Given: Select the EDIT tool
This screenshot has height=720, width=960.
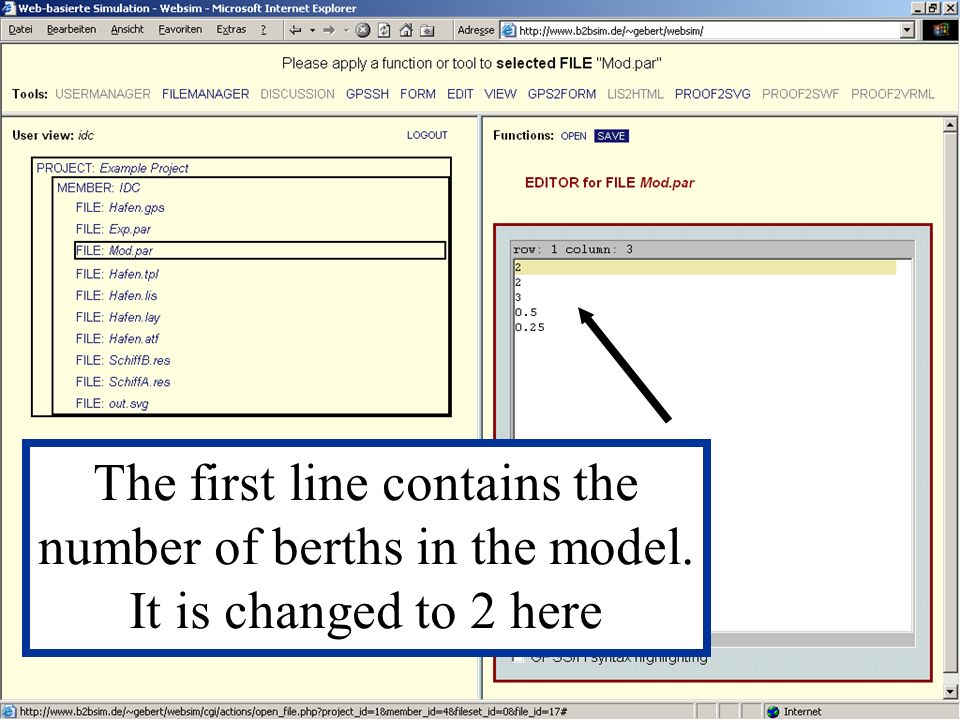Looking at the screenshot, I should 460,94.
